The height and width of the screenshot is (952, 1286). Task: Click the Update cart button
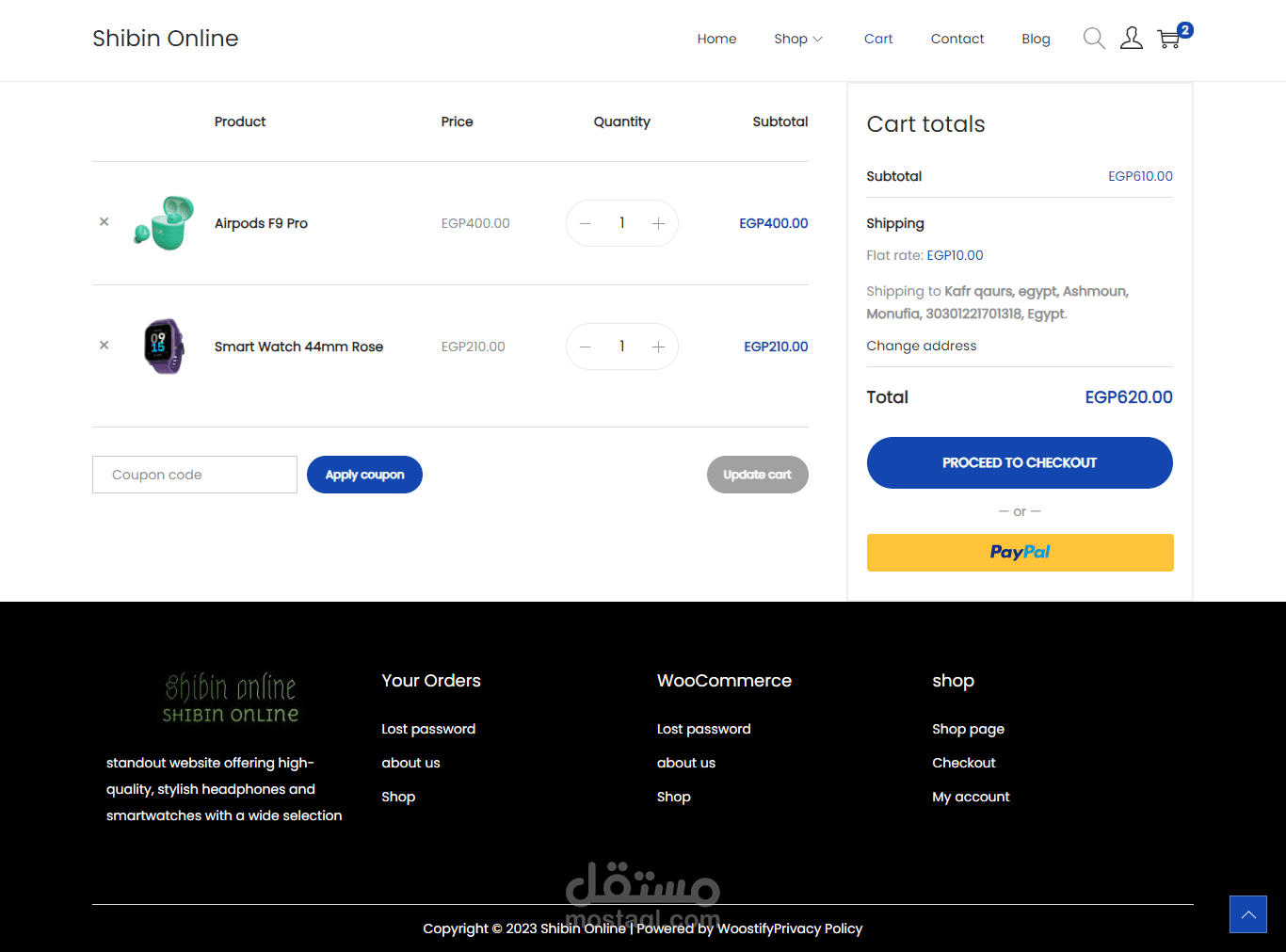758,475
